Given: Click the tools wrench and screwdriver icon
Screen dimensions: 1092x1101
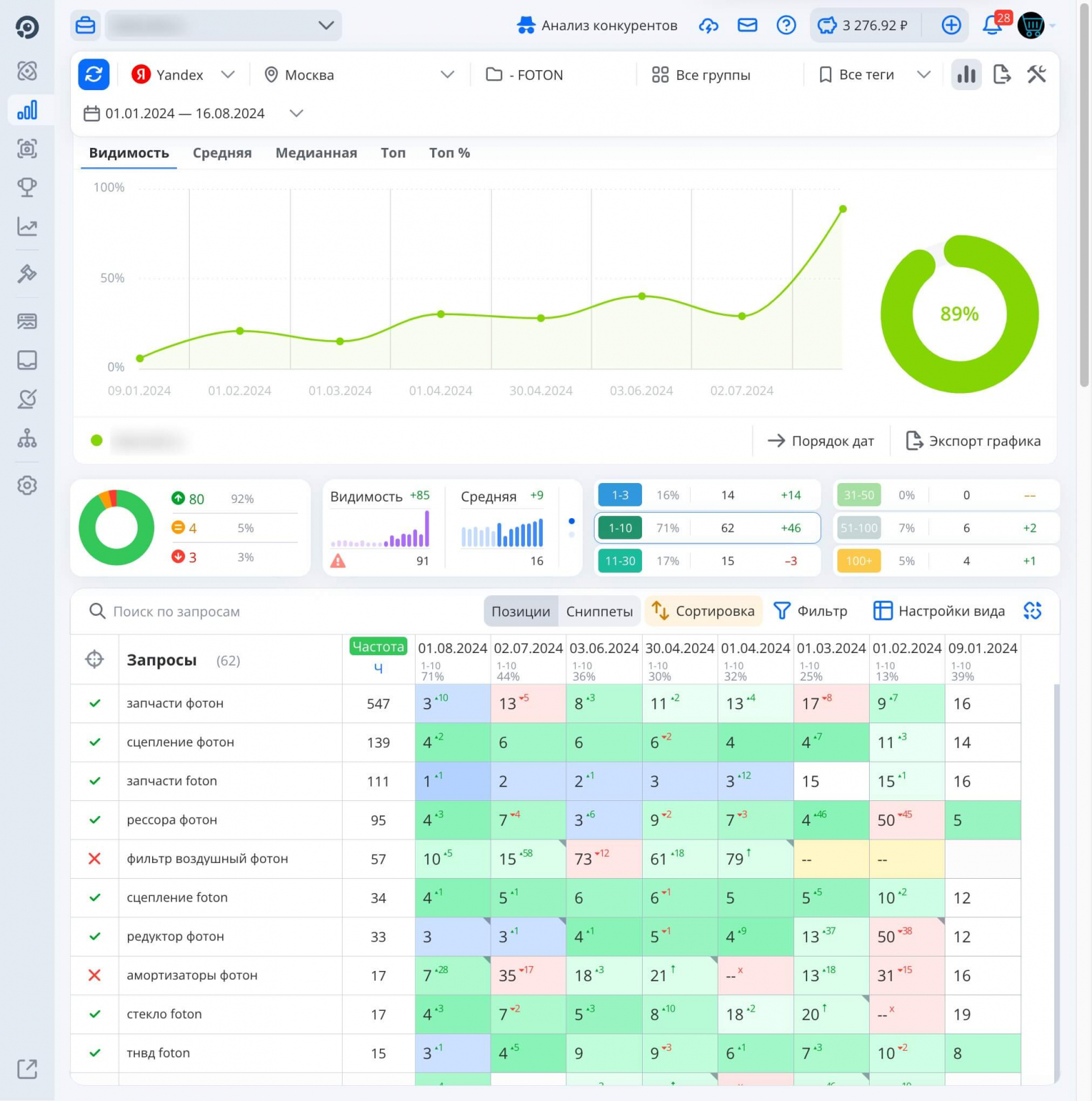Looking at the screenshot, I should coord(1036,74).
